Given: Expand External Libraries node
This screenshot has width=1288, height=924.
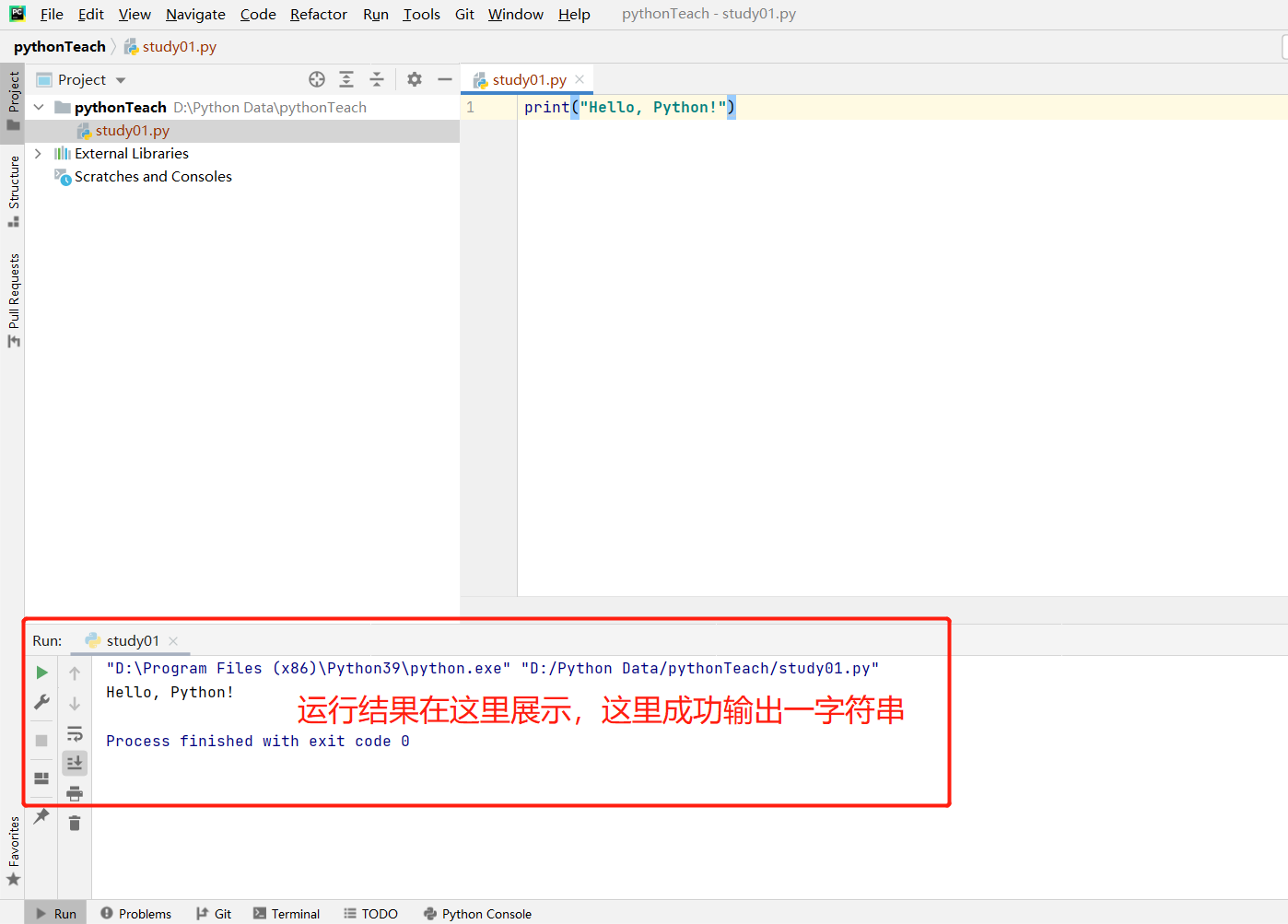Looking at the screenshot, I should click(38, 153).
